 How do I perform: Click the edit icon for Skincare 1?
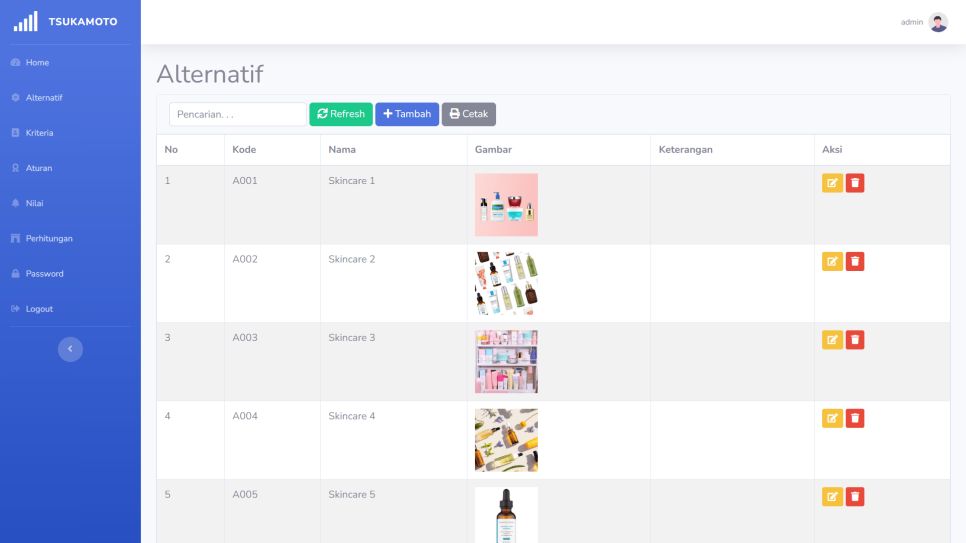(832, 183)
